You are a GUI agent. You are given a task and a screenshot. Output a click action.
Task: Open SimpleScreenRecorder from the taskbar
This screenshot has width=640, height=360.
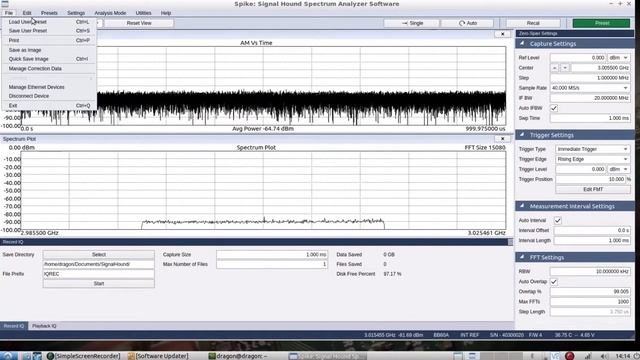[x=84, y=356]
